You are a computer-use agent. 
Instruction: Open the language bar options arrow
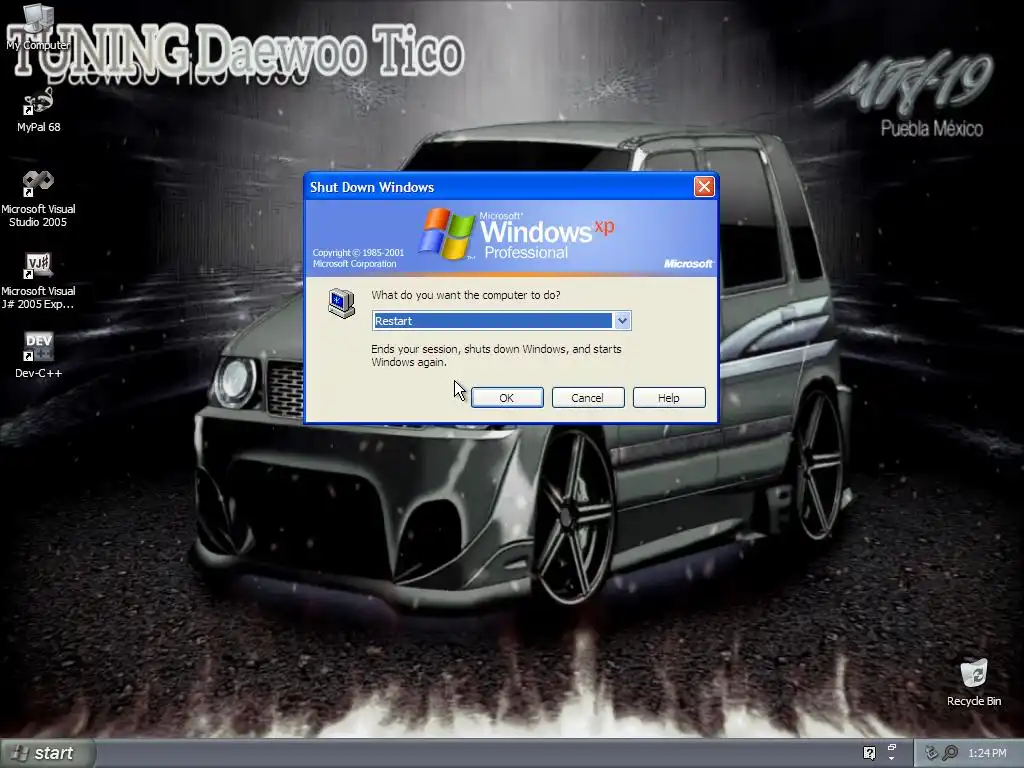pos(892,760)
